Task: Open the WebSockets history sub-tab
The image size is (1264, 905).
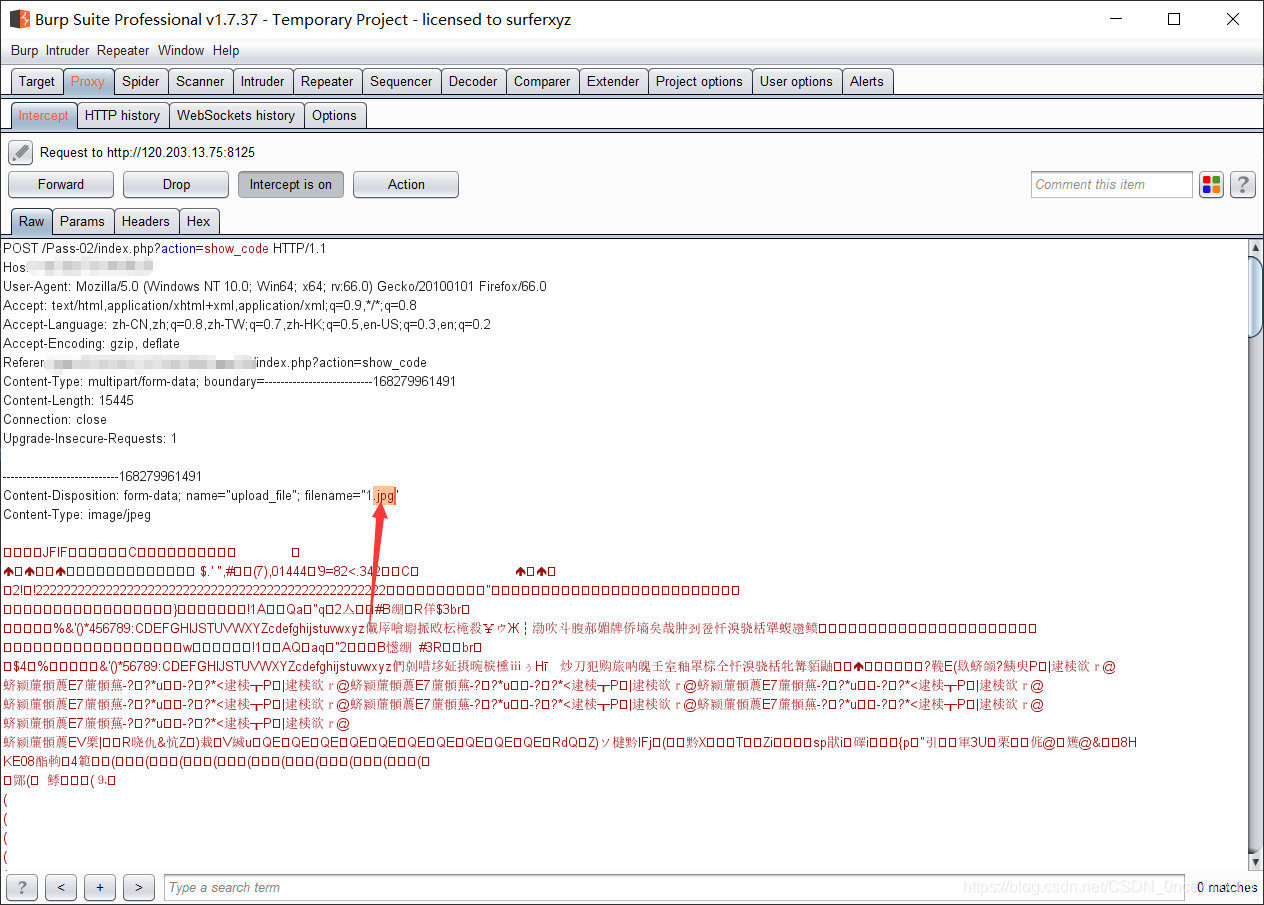Action: coord(236,115)
